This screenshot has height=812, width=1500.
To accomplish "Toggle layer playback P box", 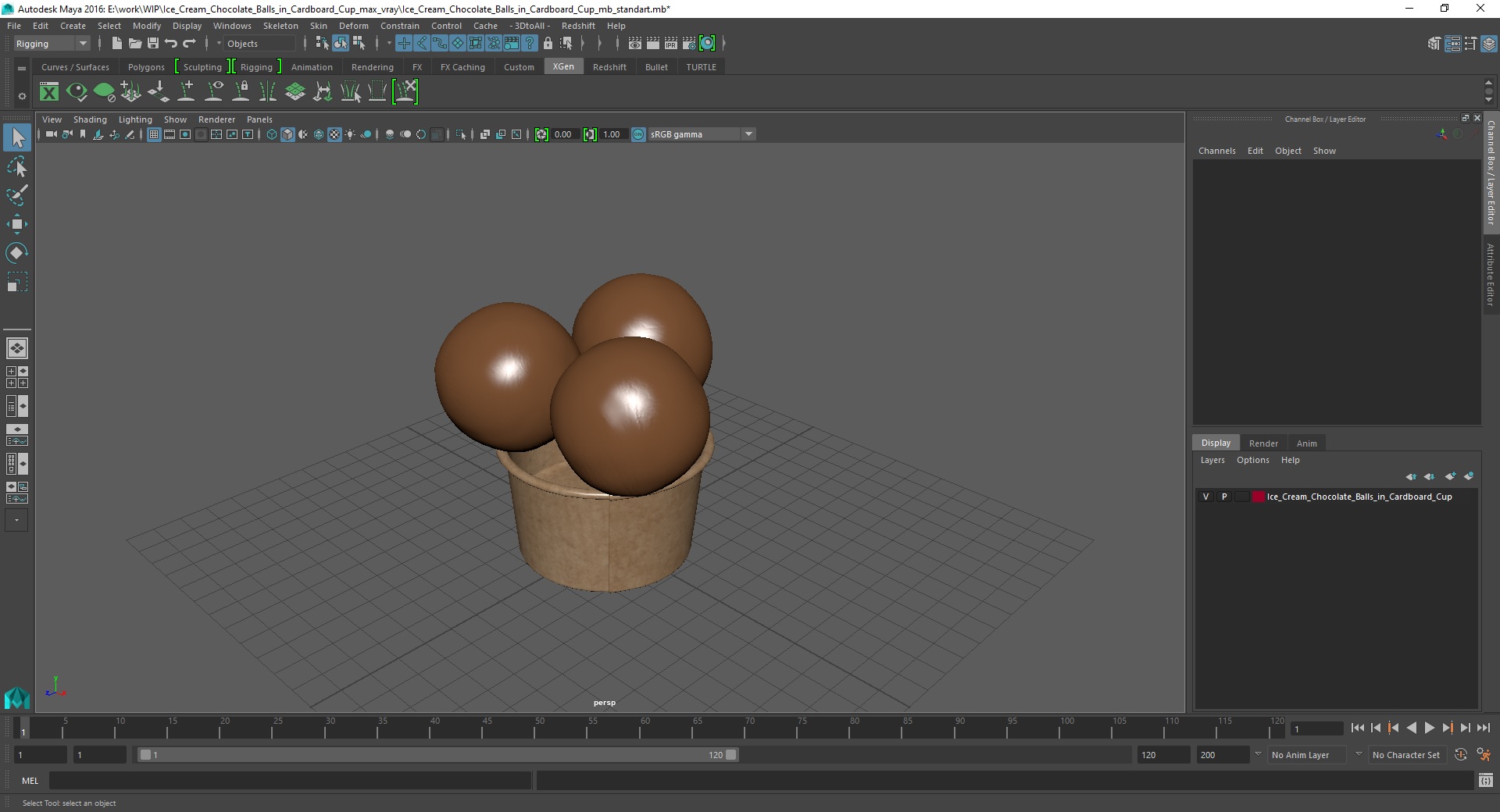I will [x=1224, y=497].
